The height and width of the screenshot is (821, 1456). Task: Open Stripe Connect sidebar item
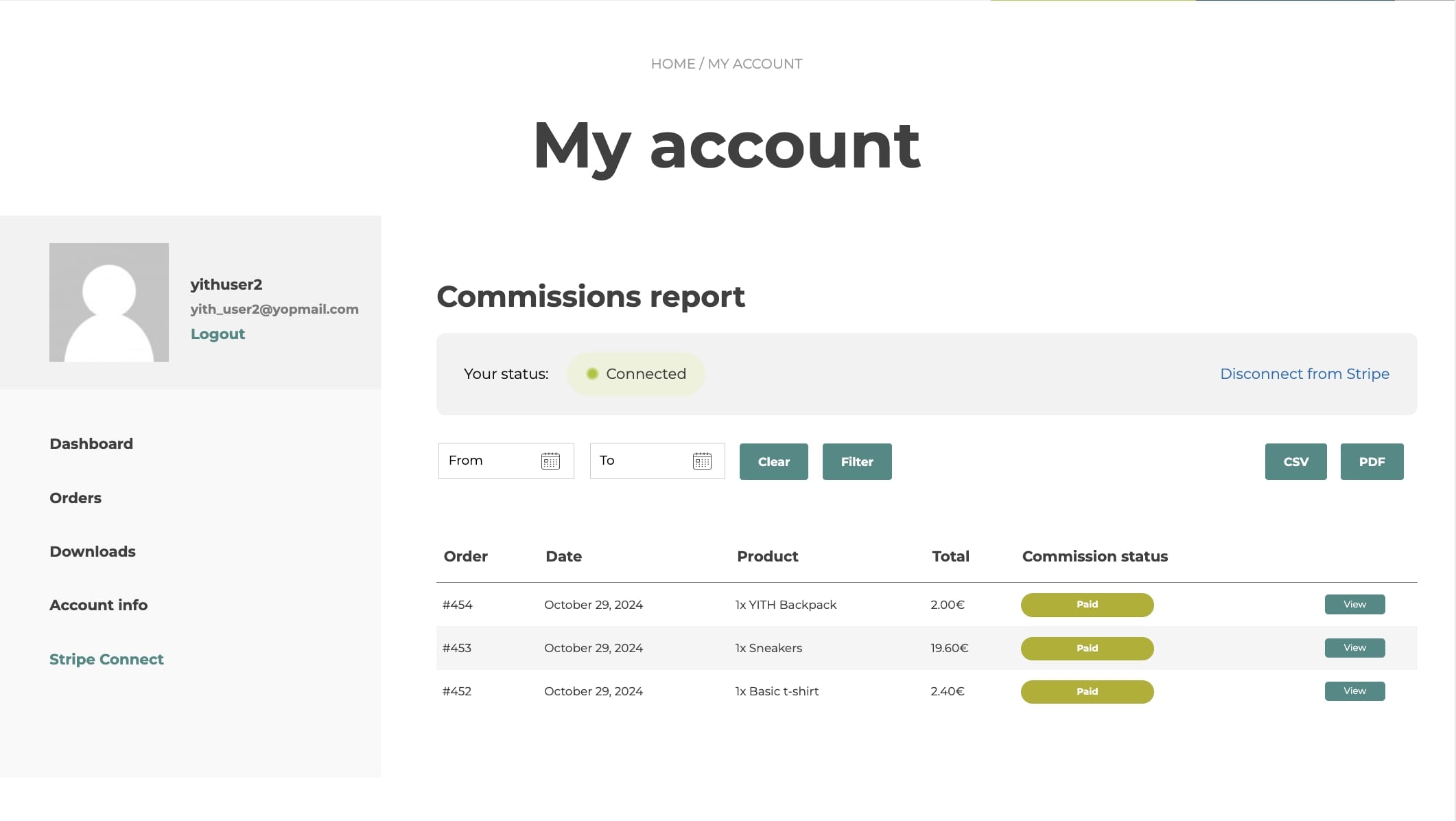[x=106, y=660]
